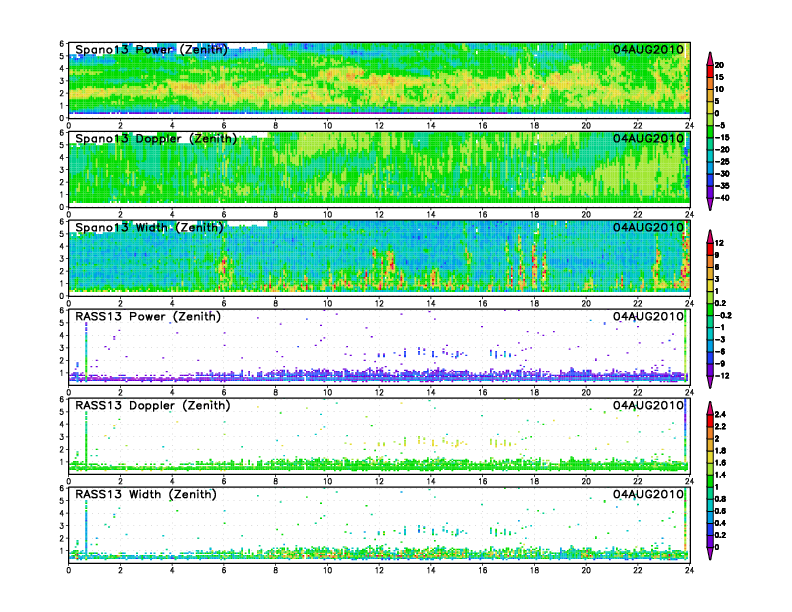Click the 12 label on the middle colorbar
This screenshot has height=612, width=792.
click(x=719, y=243)
